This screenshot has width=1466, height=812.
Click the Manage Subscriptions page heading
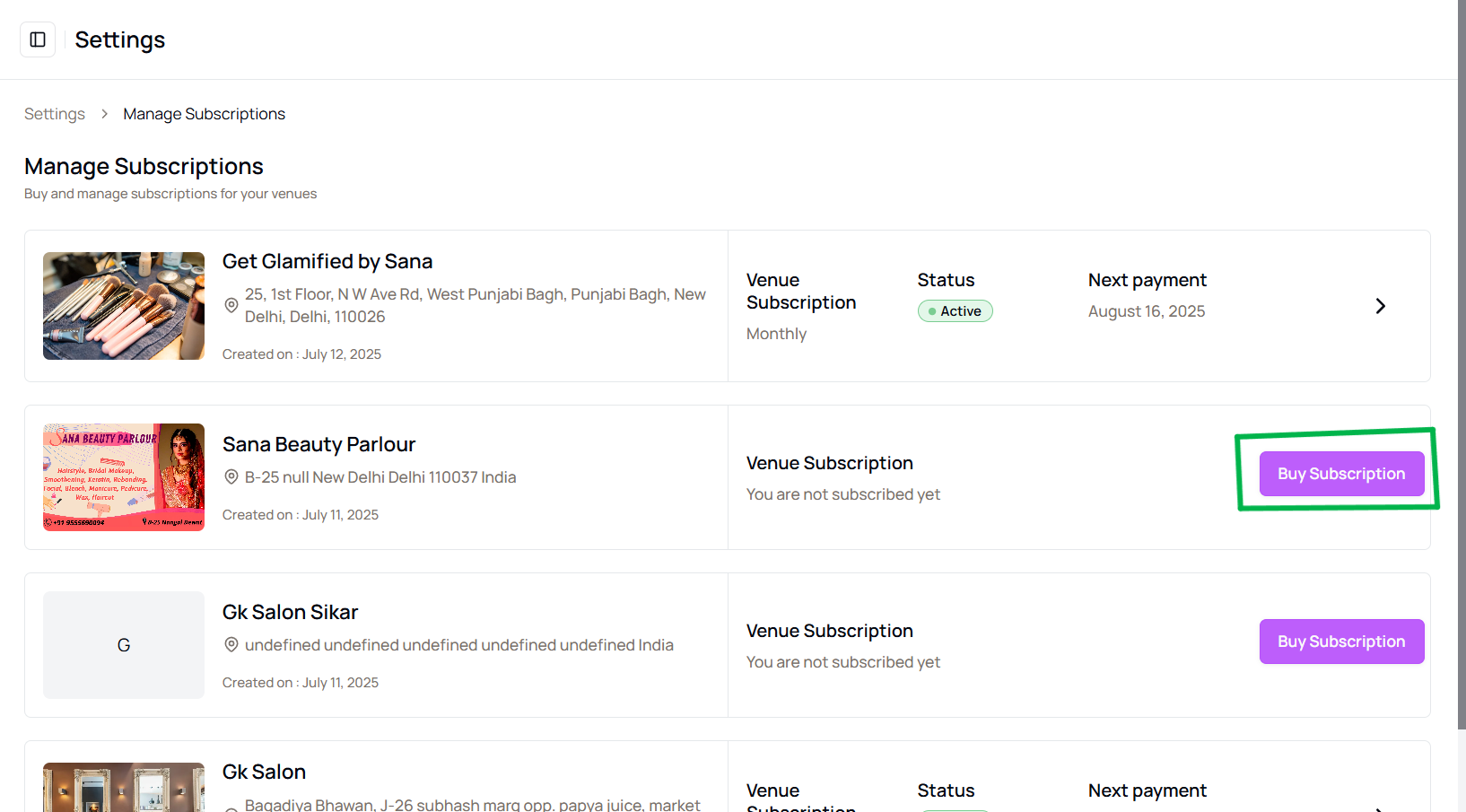pos(144,166)
